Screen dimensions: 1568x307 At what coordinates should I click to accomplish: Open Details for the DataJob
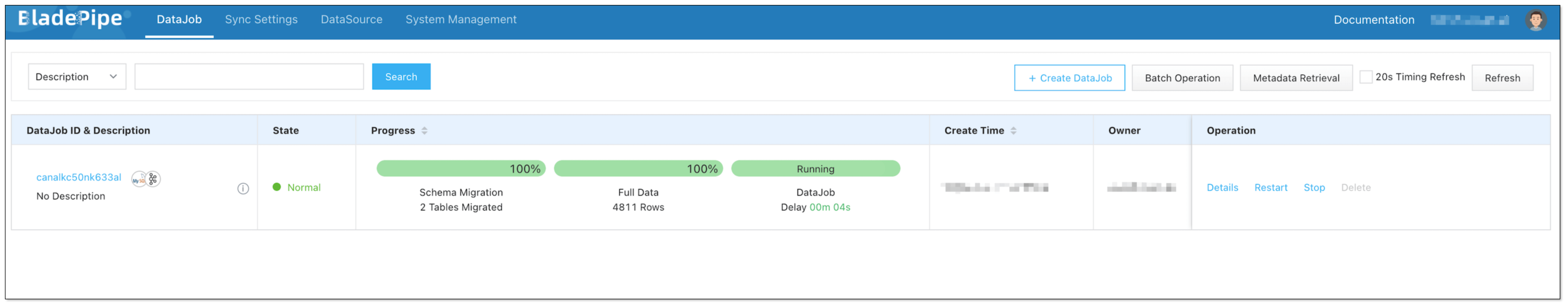[x=1222, y=188]
